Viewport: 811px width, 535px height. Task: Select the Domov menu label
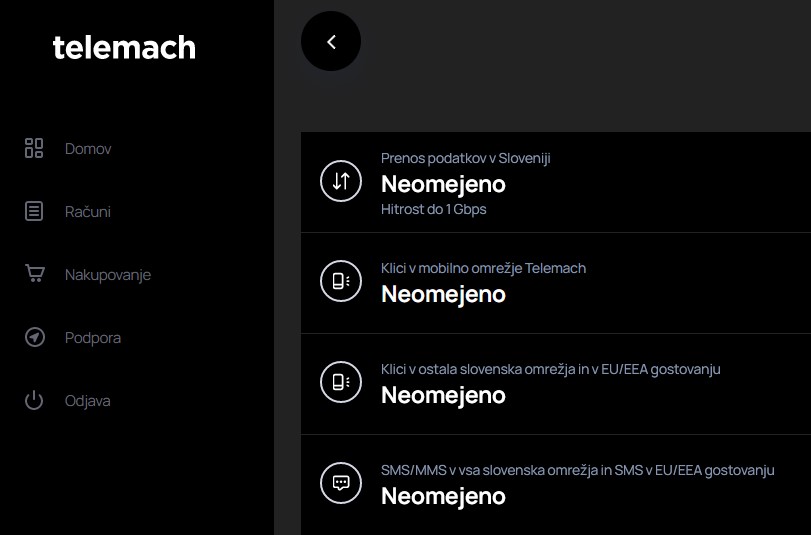click(88, 149)
